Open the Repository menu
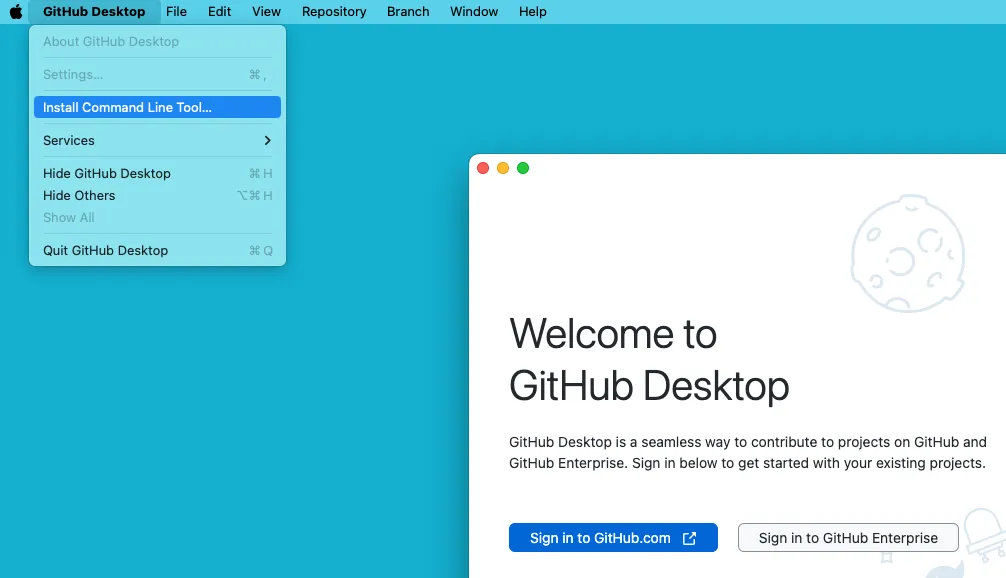Screen dimensions: 1006x578 click(334, 12)
